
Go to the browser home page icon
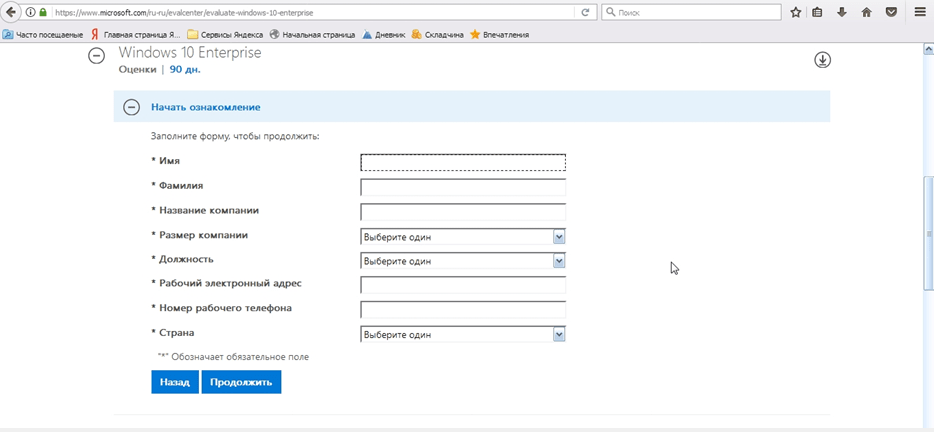click(x=866, y=12)
